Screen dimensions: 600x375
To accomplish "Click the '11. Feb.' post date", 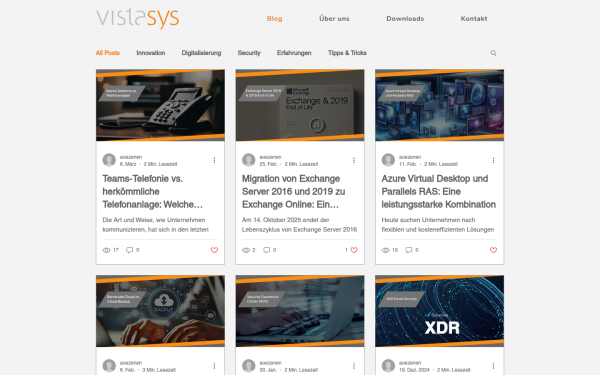I will (408, 164).
